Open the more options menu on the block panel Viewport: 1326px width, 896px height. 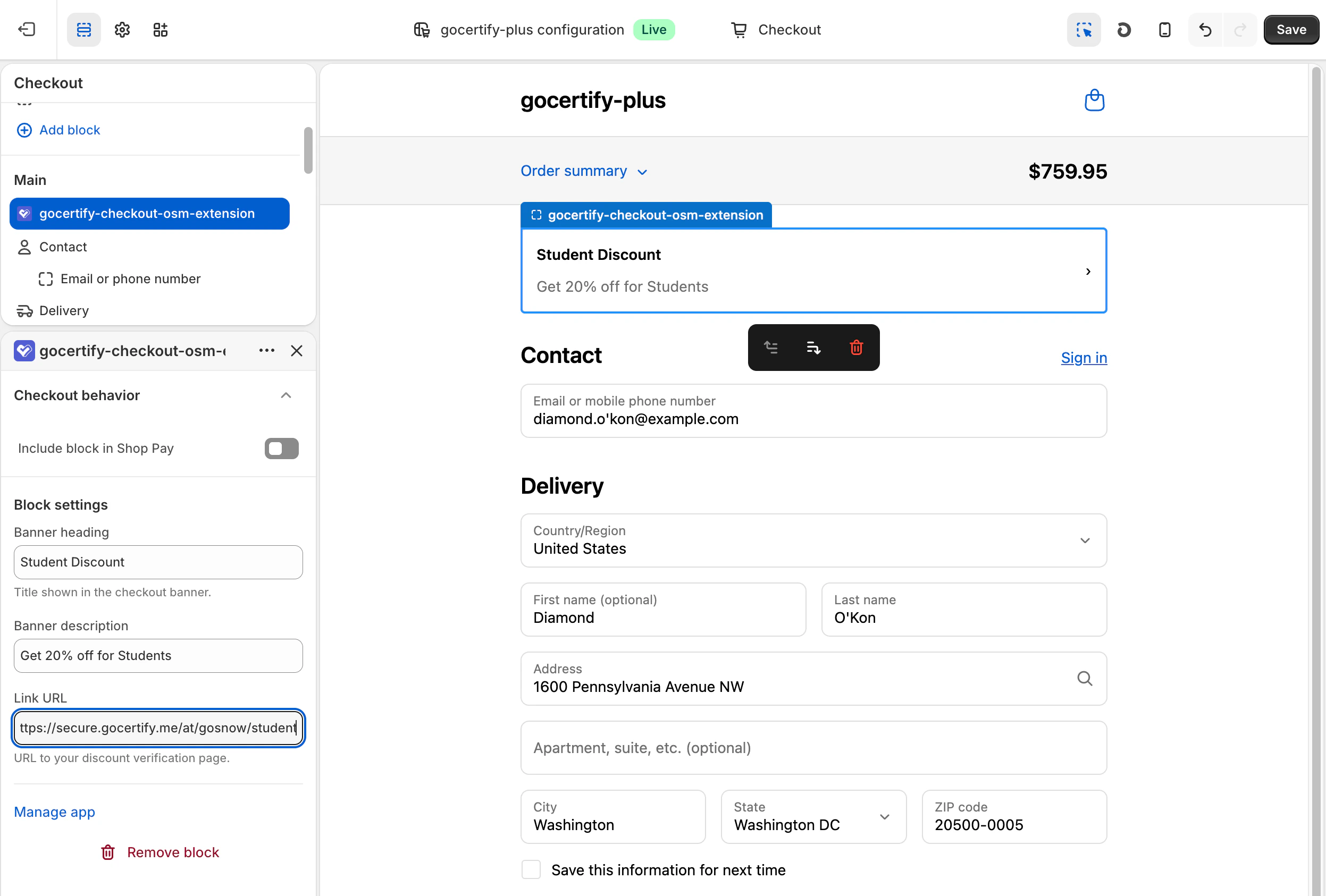click(x=266, y=351)
